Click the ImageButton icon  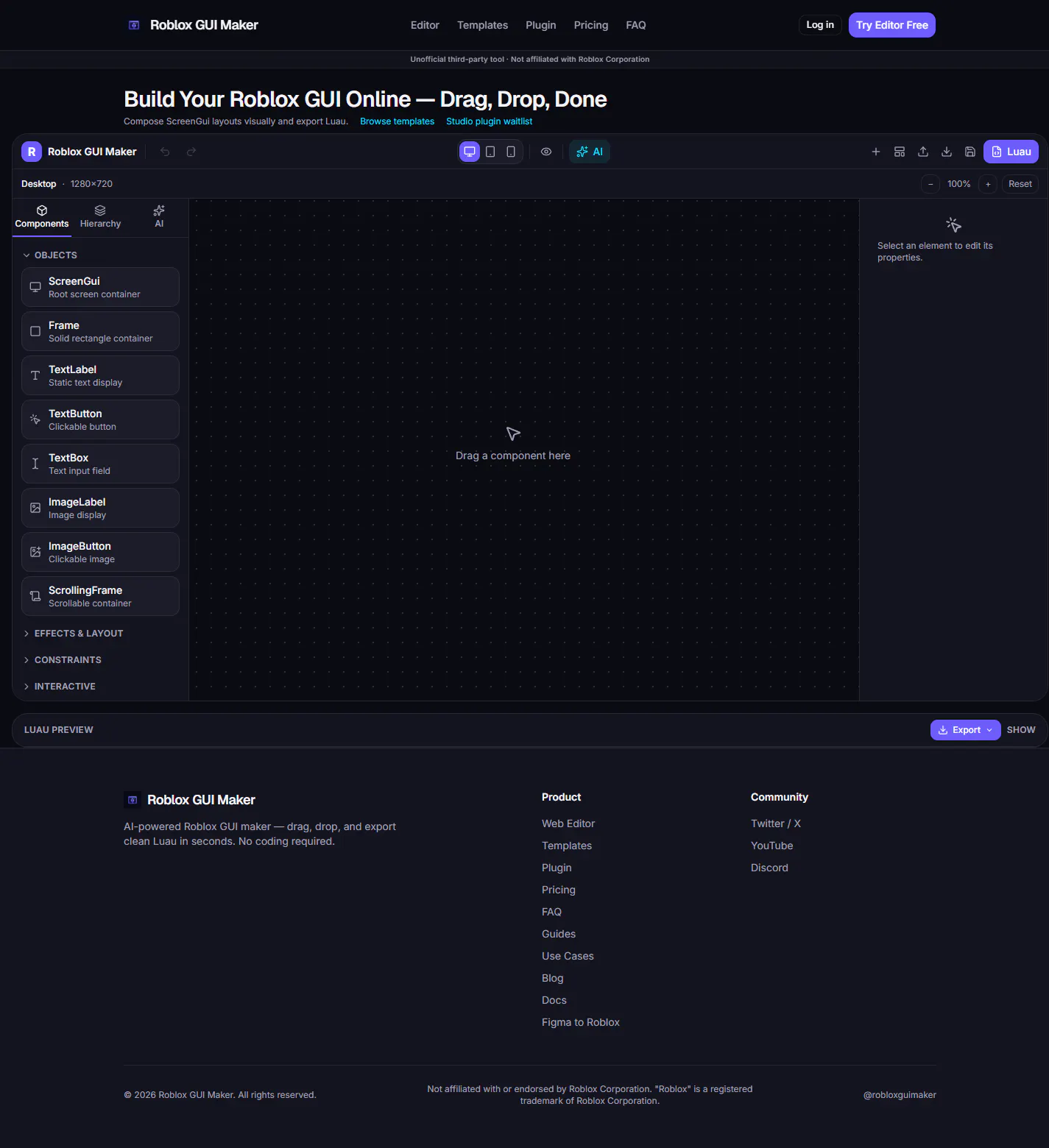[35, 552]
